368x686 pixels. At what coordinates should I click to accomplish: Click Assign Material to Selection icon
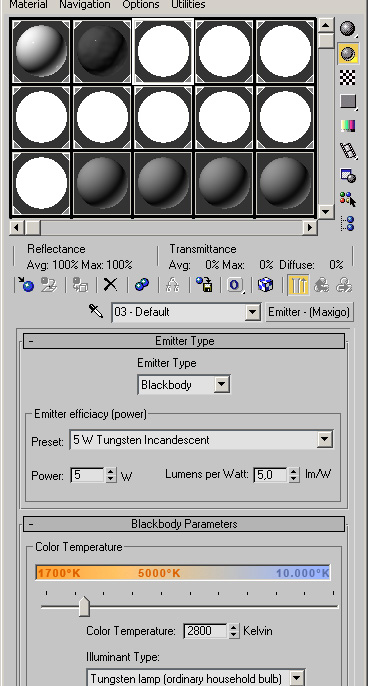81,285
